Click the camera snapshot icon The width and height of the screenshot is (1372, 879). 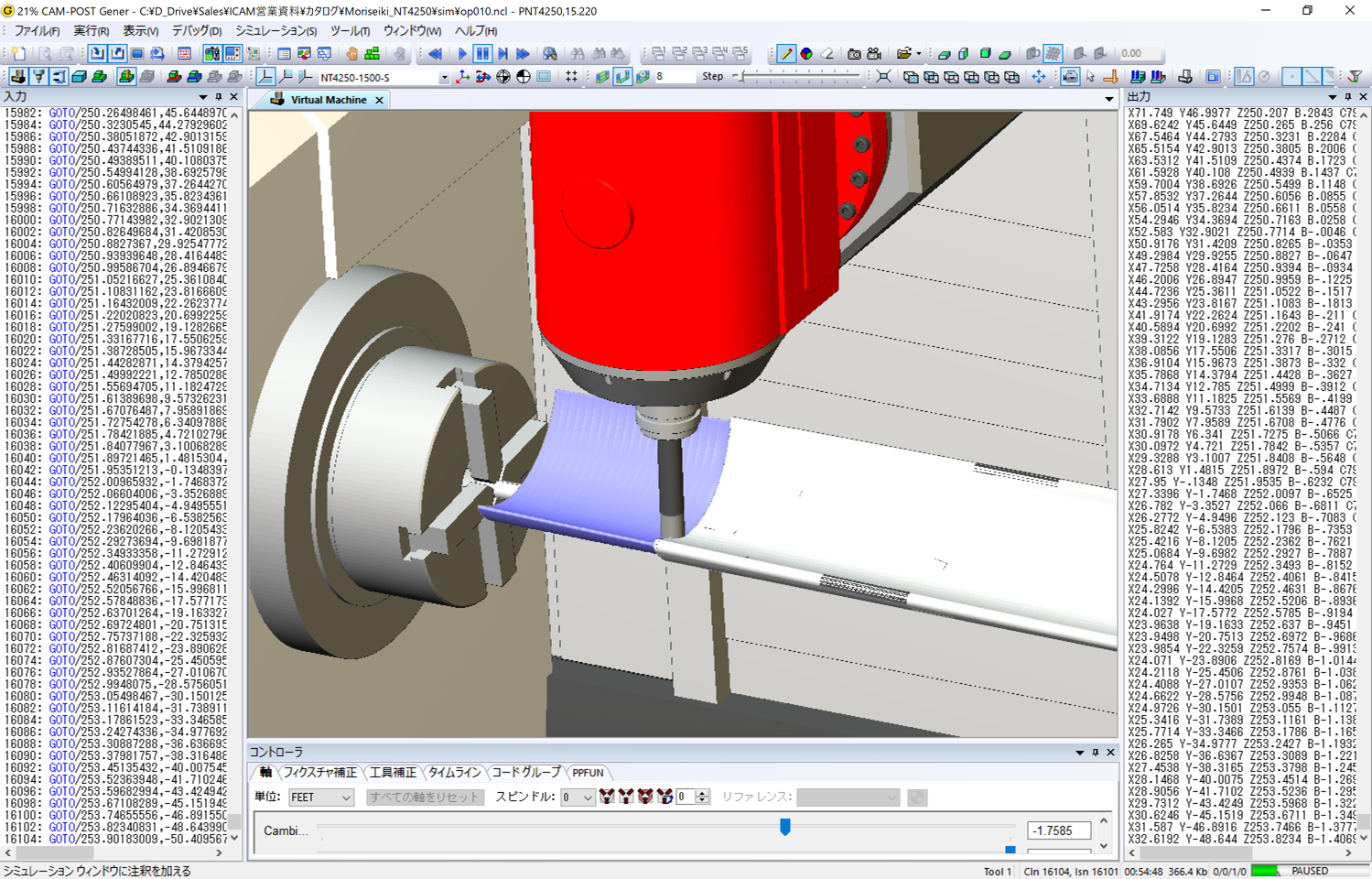point(853,54)
